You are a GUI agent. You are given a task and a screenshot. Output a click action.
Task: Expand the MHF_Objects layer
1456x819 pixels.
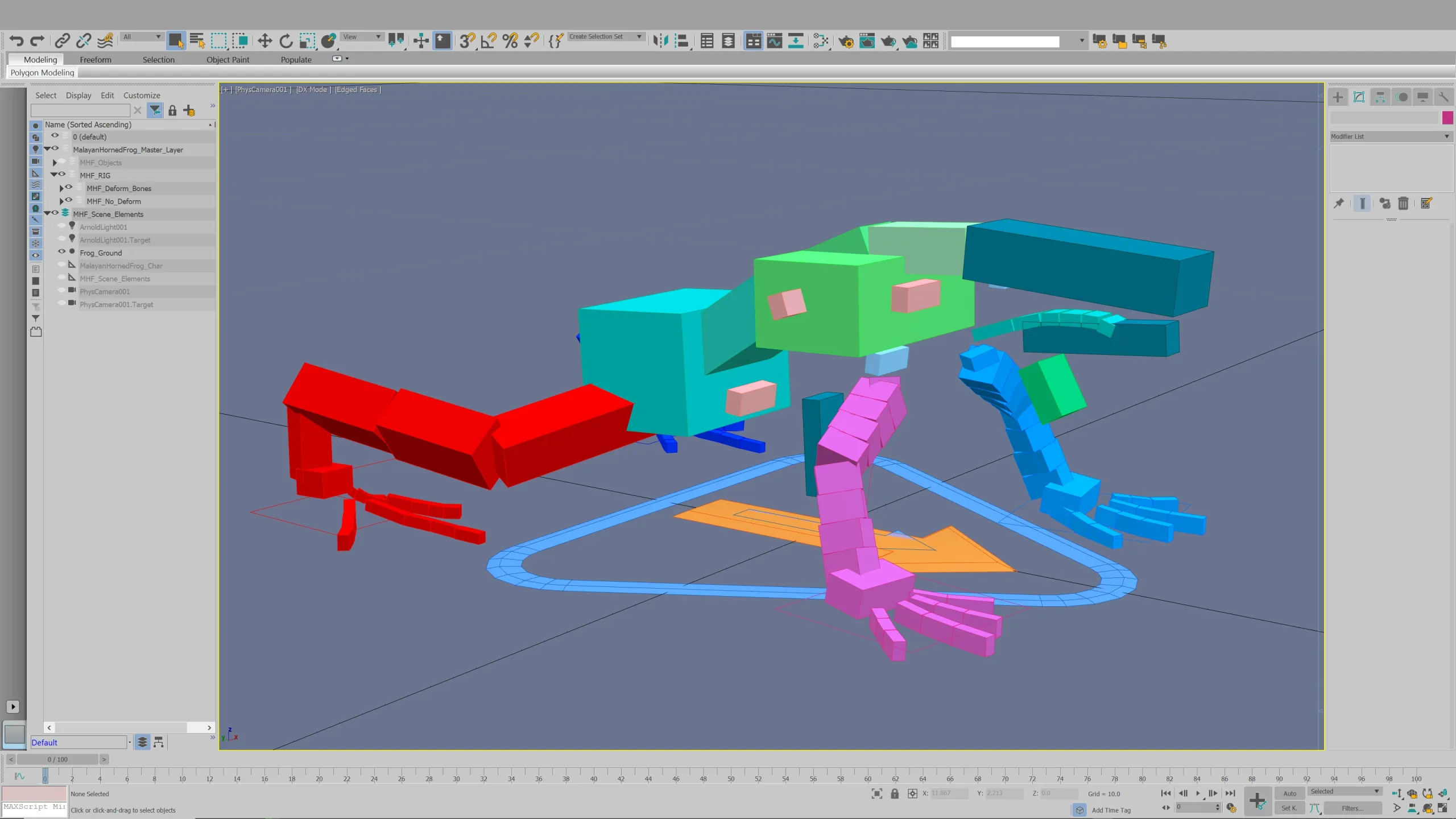click(x=55, y=163)
